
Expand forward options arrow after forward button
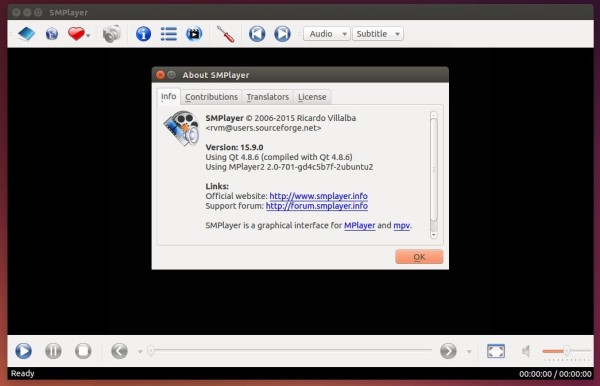tap(469, 352)
